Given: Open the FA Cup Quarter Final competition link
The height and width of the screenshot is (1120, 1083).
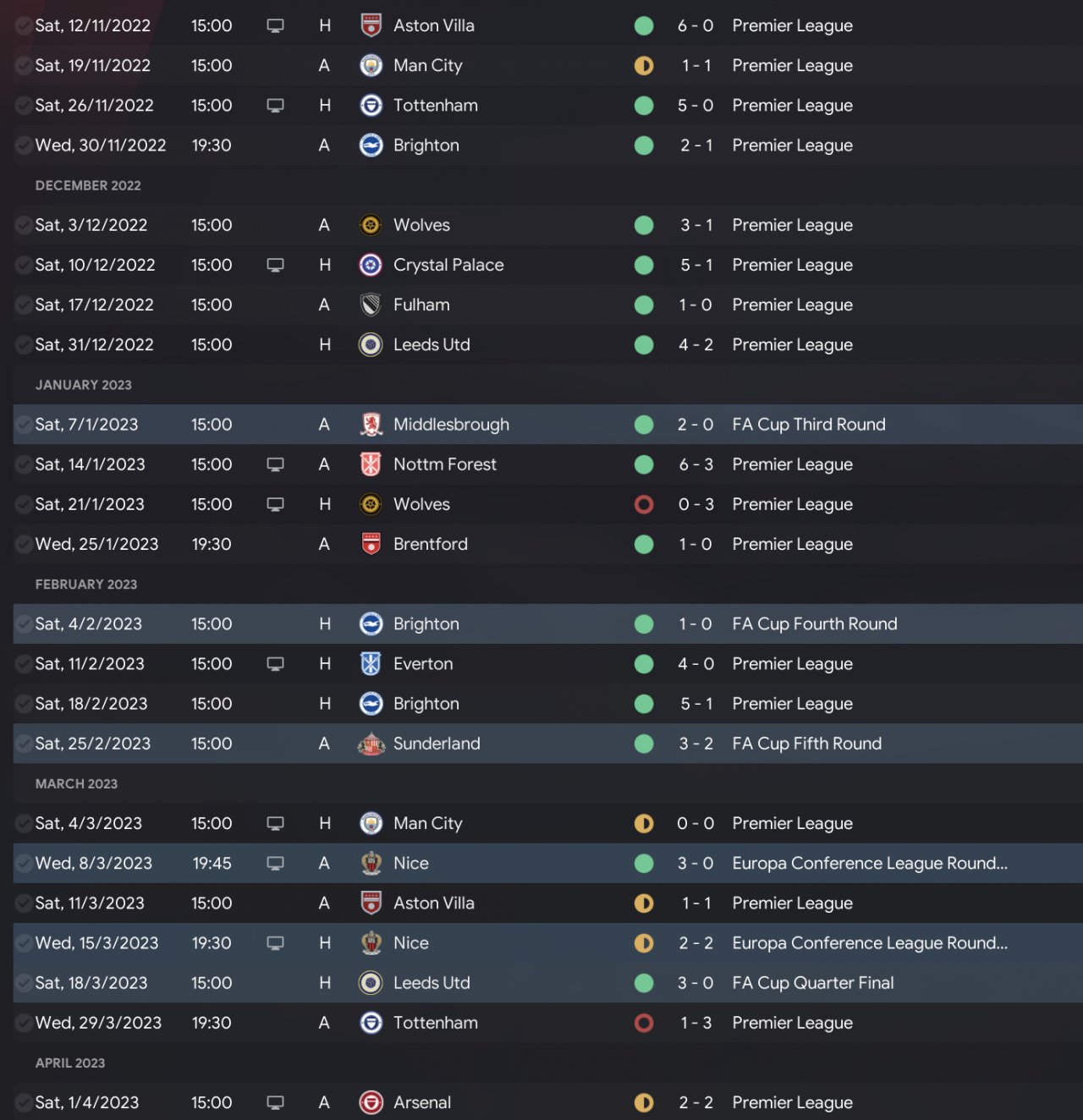Looking at the screenshot, I should point(812,983).
